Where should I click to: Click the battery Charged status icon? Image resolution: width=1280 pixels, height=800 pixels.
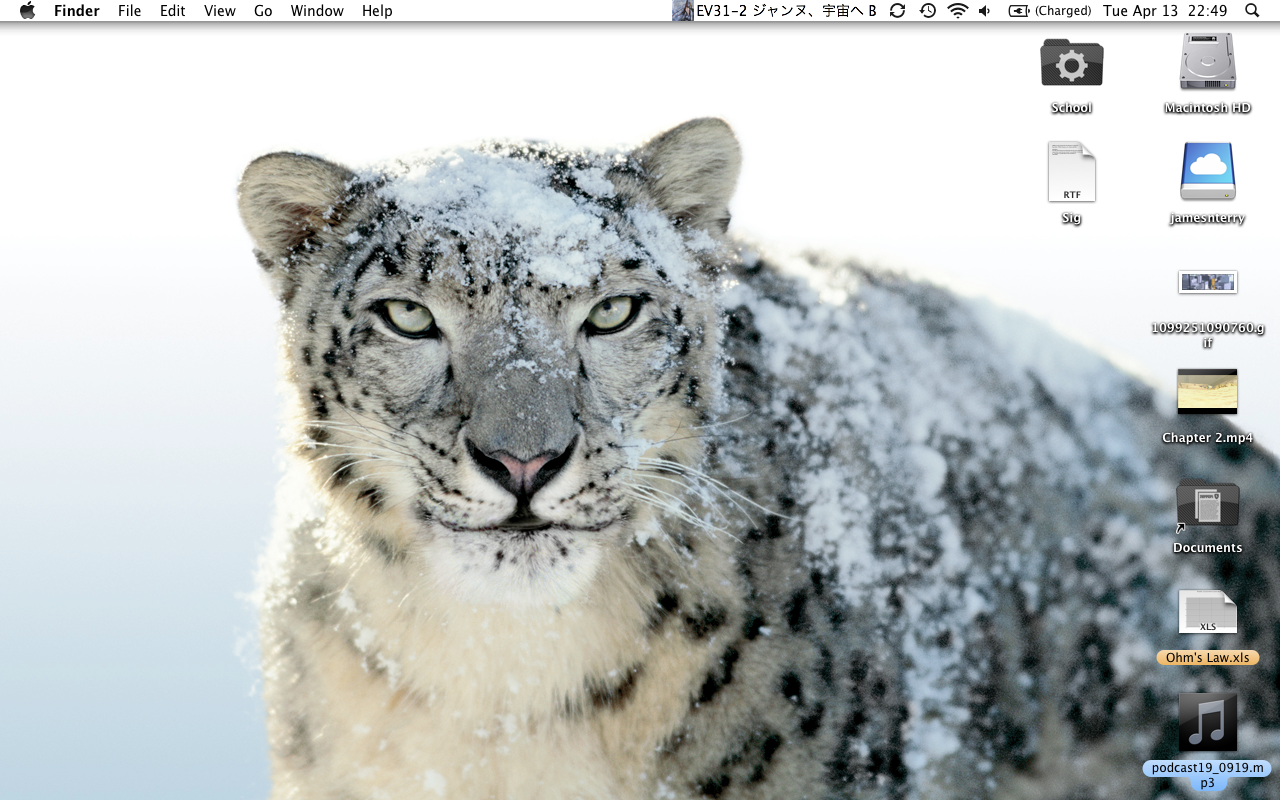1049,11
